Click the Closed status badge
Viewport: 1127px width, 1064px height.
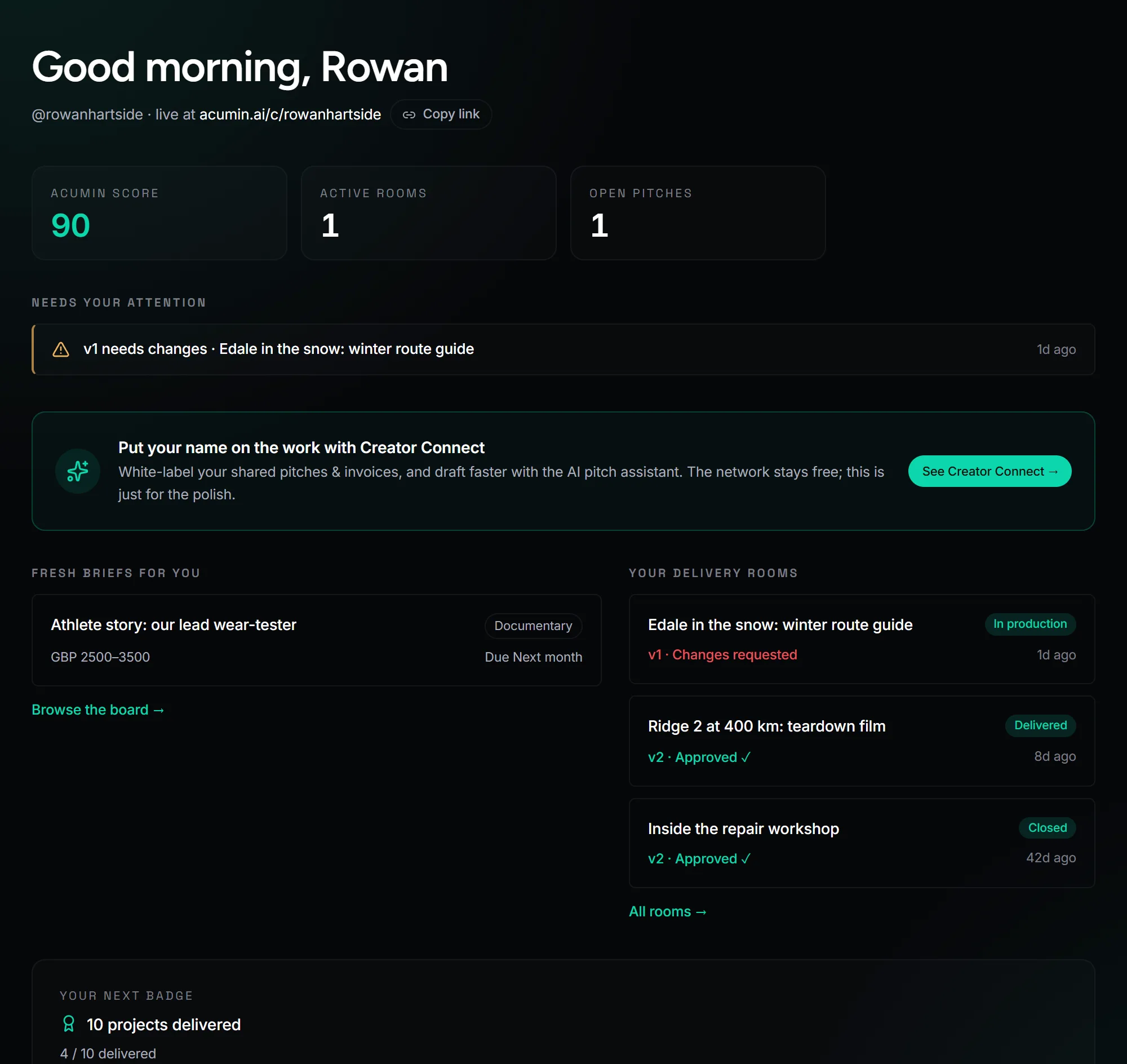(x=1047, y=828)
